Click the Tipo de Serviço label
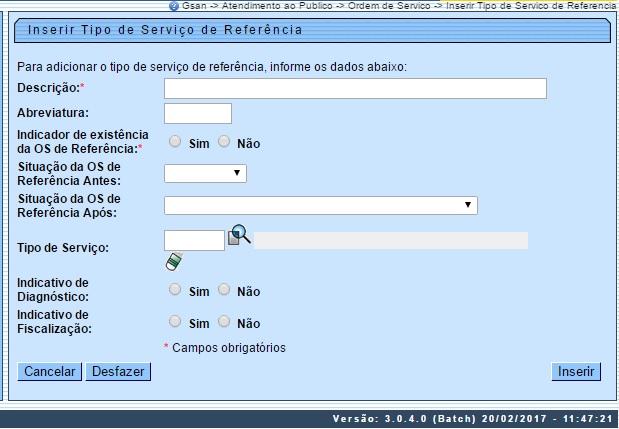The height and width of the screenshot is (429, 619). 63,248
